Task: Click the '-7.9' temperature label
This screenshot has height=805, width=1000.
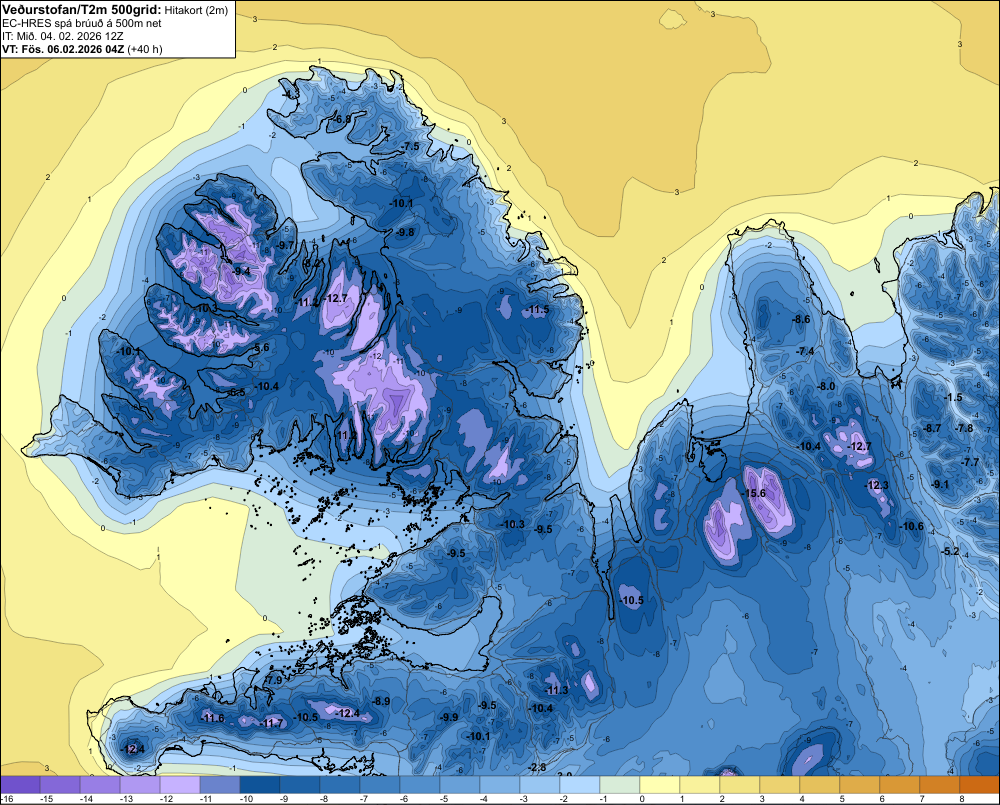Action: click(273, 681)
